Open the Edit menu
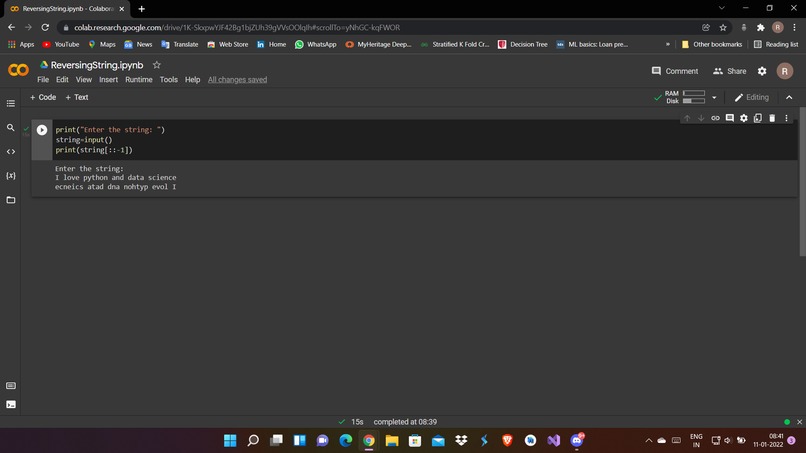Viewport: 806px width, 453px height. [x=62, y=80]
